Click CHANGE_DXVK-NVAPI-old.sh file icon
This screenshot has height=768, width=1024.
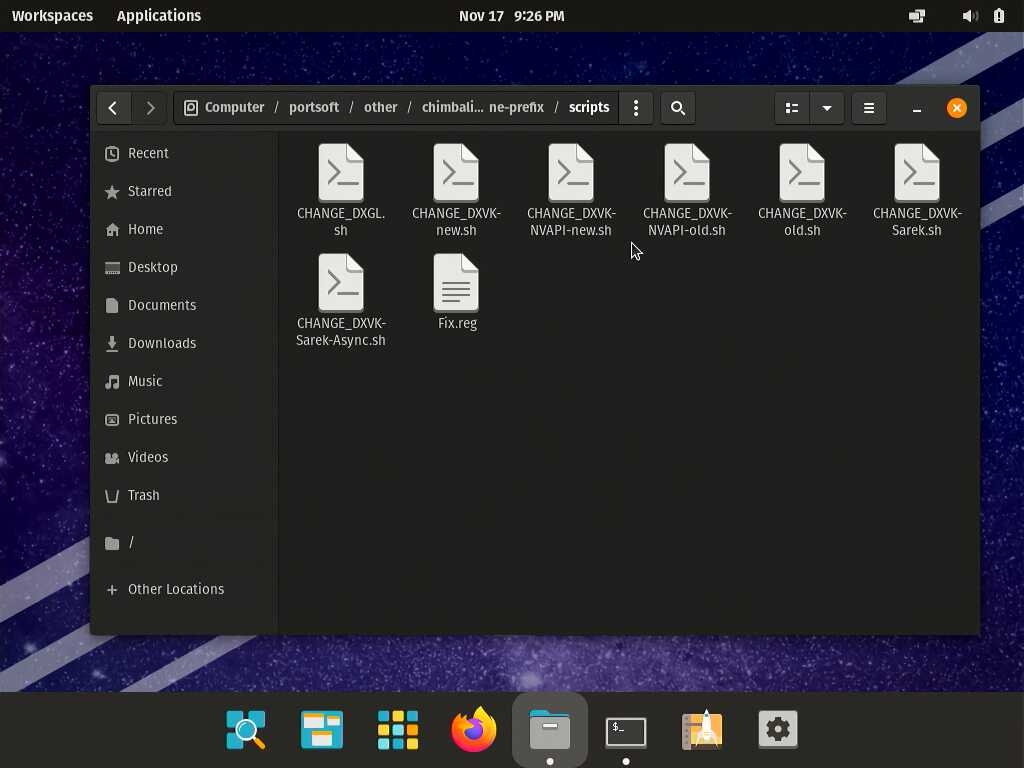tap(686, 174)
